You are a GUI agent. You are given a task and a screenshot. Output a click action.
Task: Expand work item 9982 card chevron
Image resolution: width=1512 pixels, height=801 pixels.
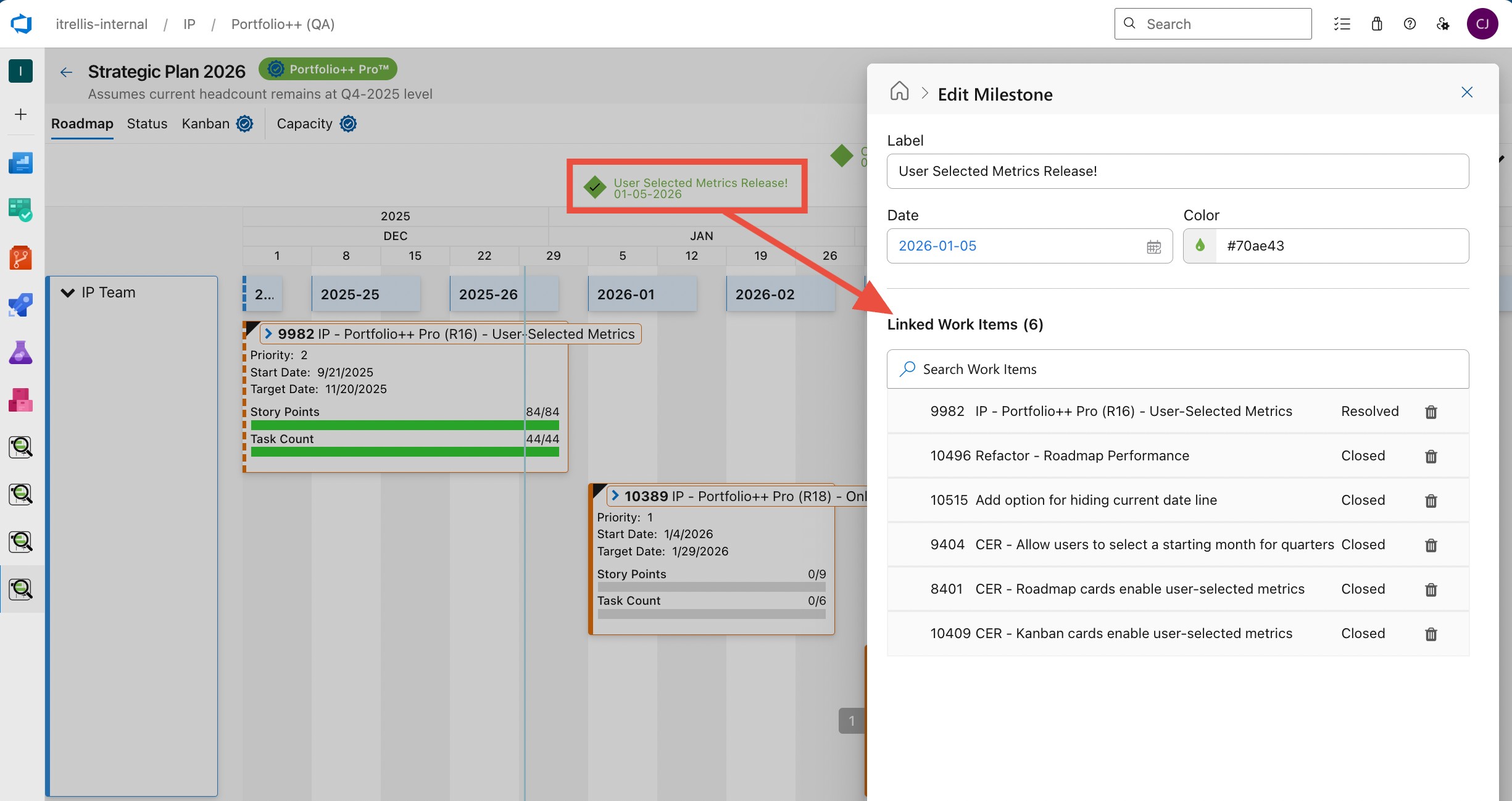268,334
